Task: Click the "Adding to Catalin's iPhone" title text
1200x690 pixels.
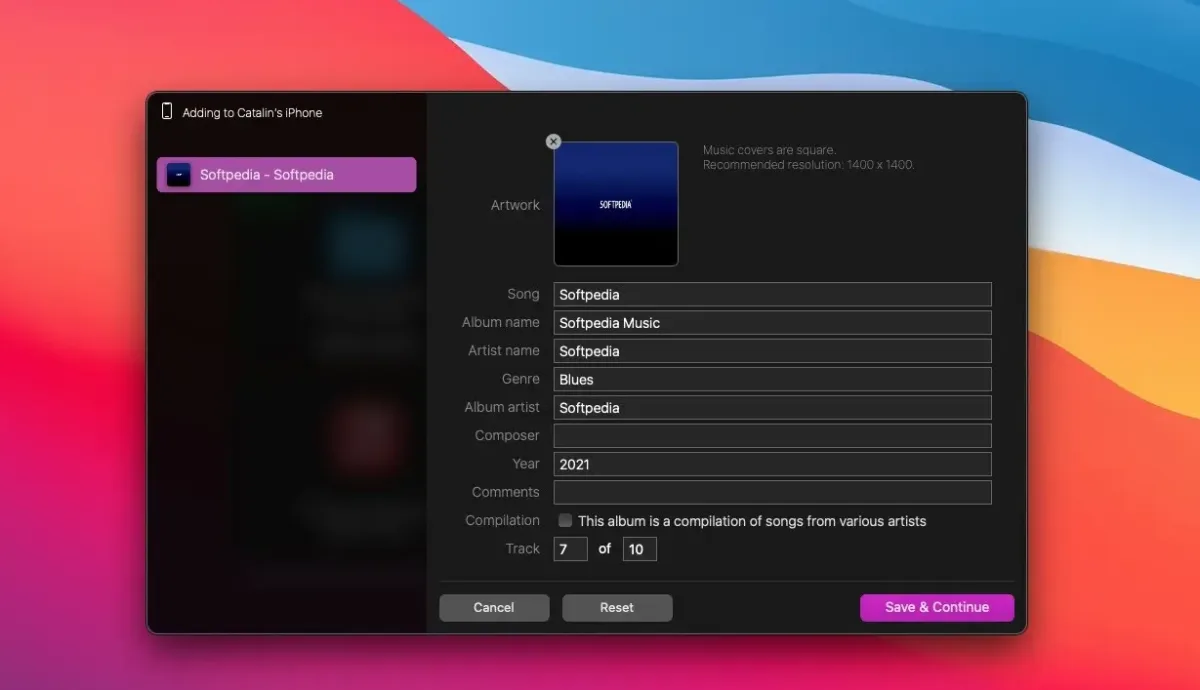Action: coord(252,113)
